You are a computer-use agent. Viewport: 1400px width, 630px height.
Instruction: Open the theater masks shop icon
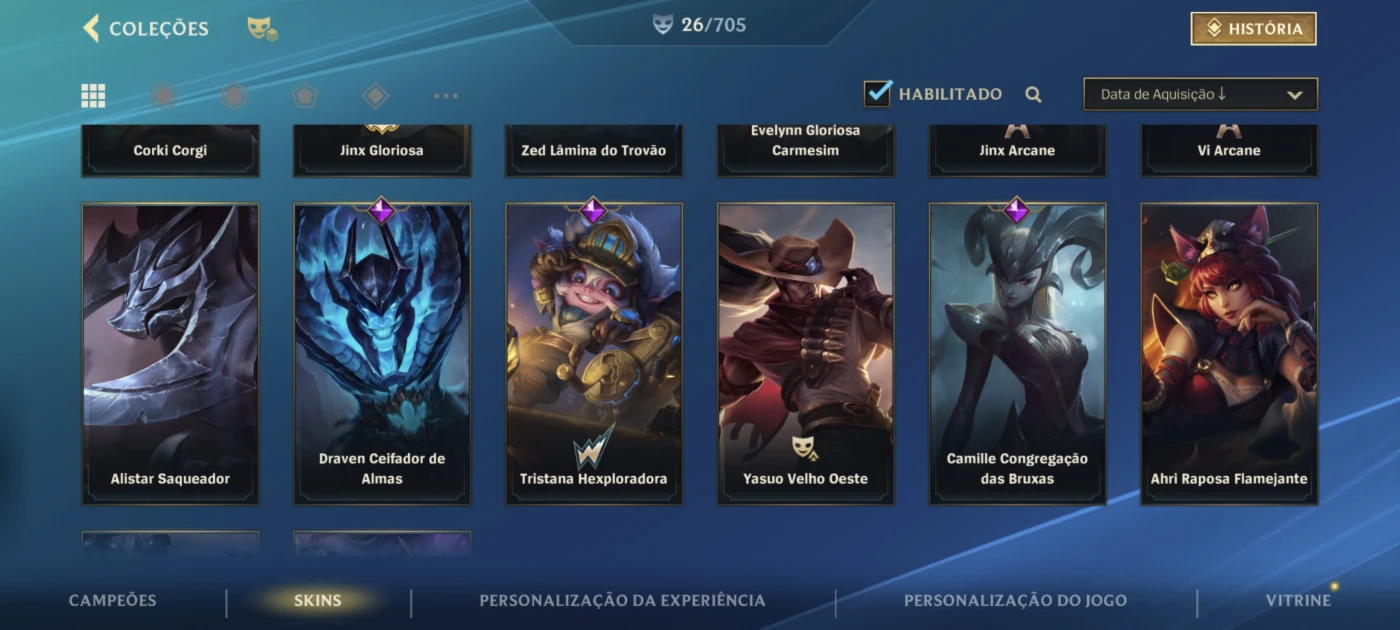tap(262, 29)
